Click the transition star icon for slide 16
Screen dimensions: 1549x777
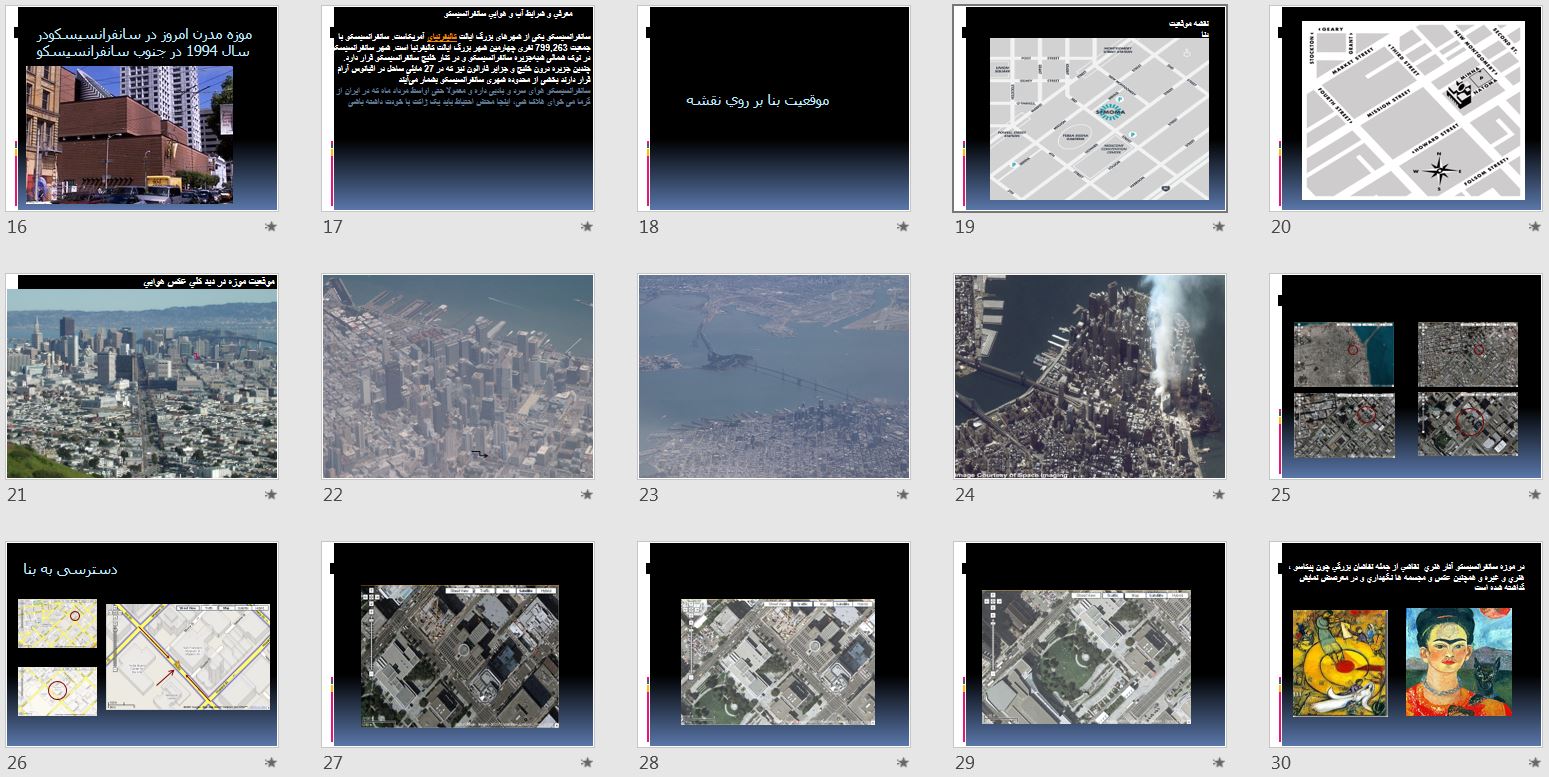coord(271,227)
